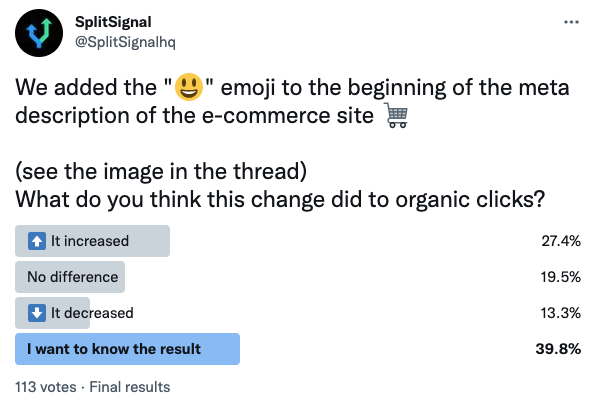Click the shopping cart emoji
Screen dimensions: 590x402
(x=396, y=115)
